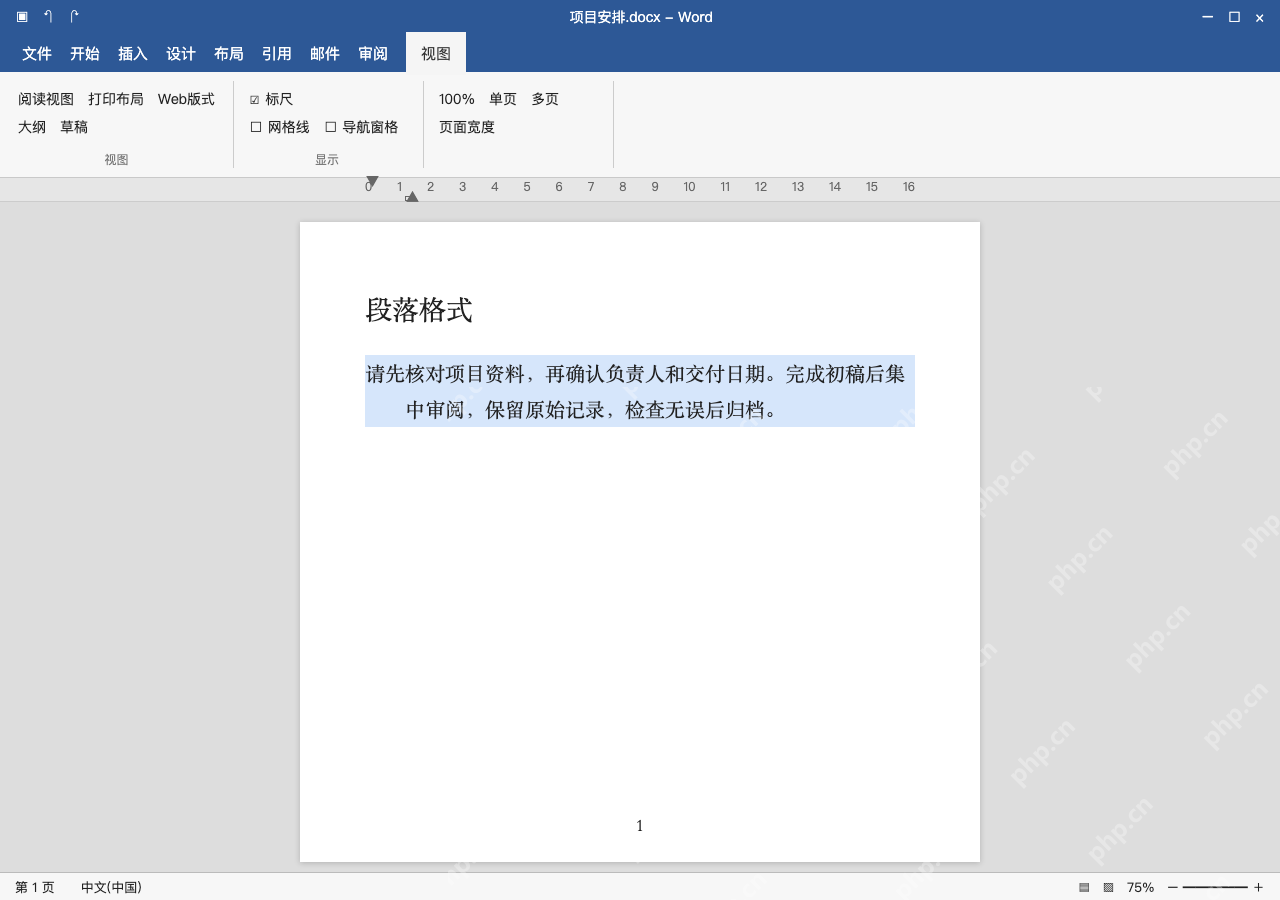The height and width of the screenshot is (900, 1280).
Task: Click the ruler at mark 8
Action: click(x=622, y=187)
